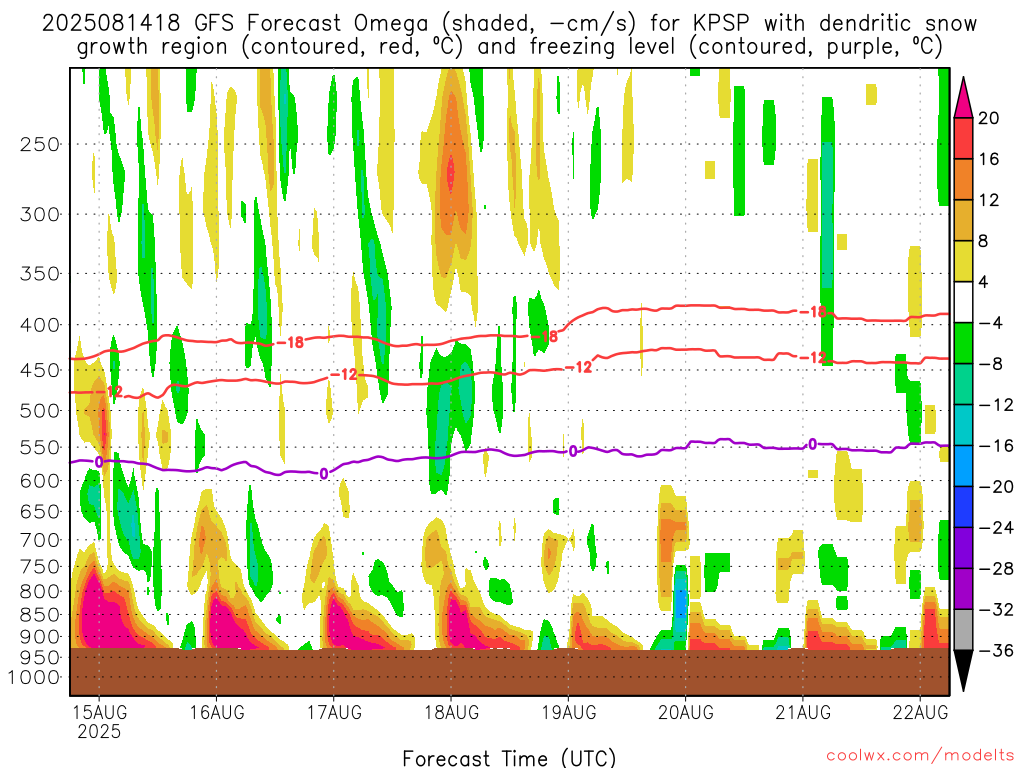
Task: Click the colorbar value 8
Action: (x=983, y=242)
